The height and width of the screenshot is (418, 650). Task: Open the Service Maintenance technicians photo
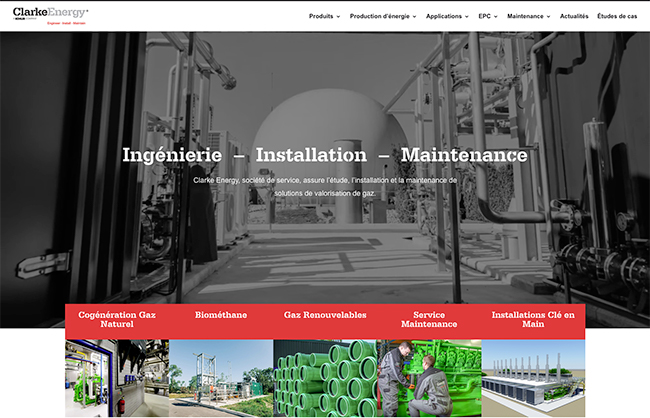[429, 378]
